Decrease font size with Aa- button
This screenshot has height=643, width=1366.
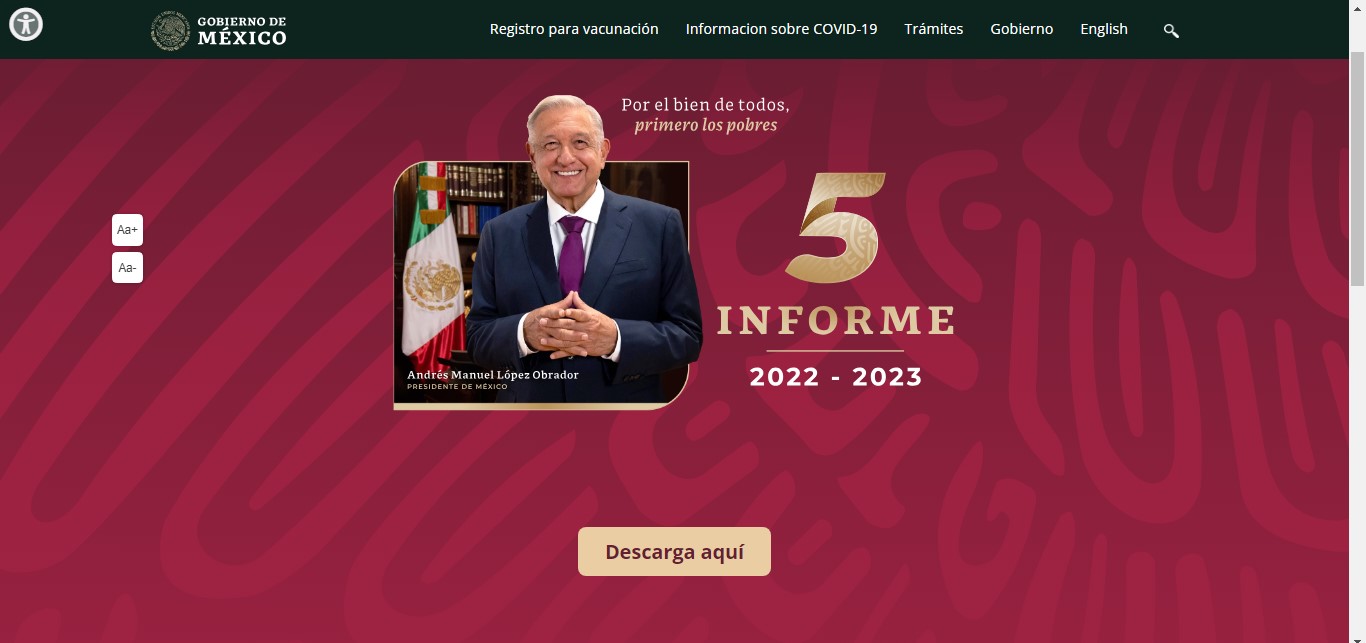127,268
